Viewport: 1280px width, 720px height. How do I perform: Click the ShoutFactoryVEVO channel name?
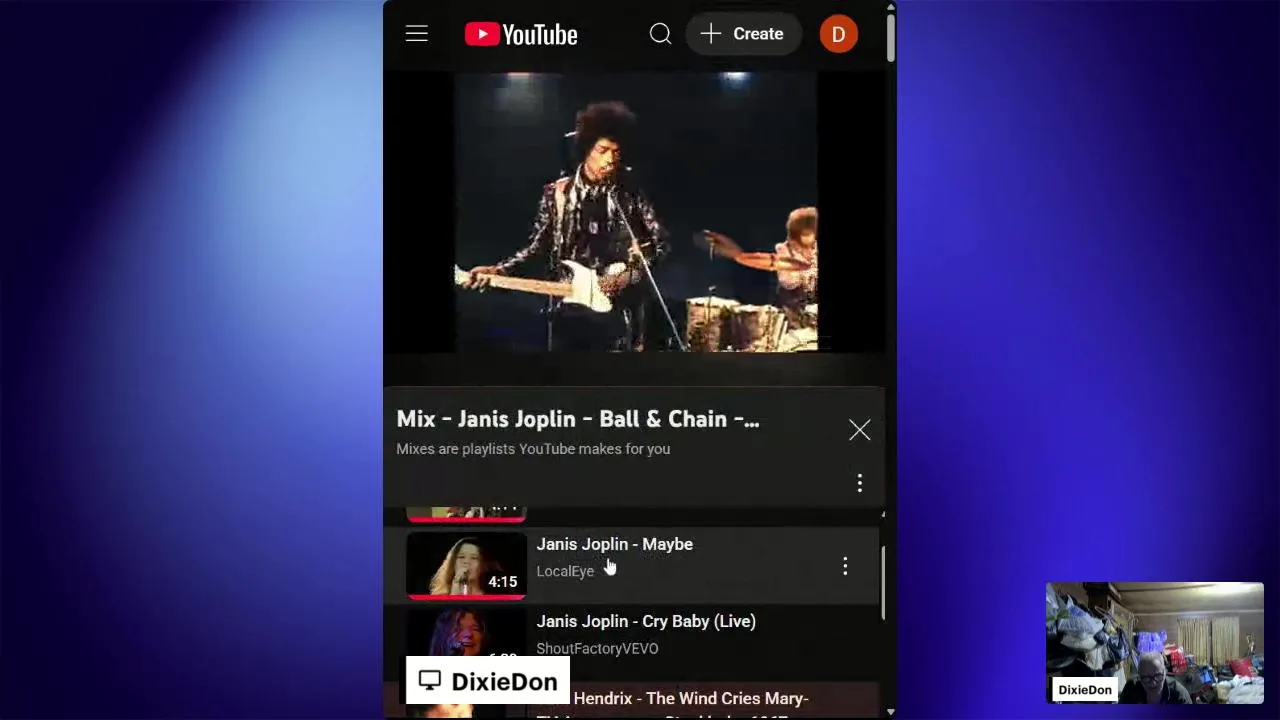point(597,648)
